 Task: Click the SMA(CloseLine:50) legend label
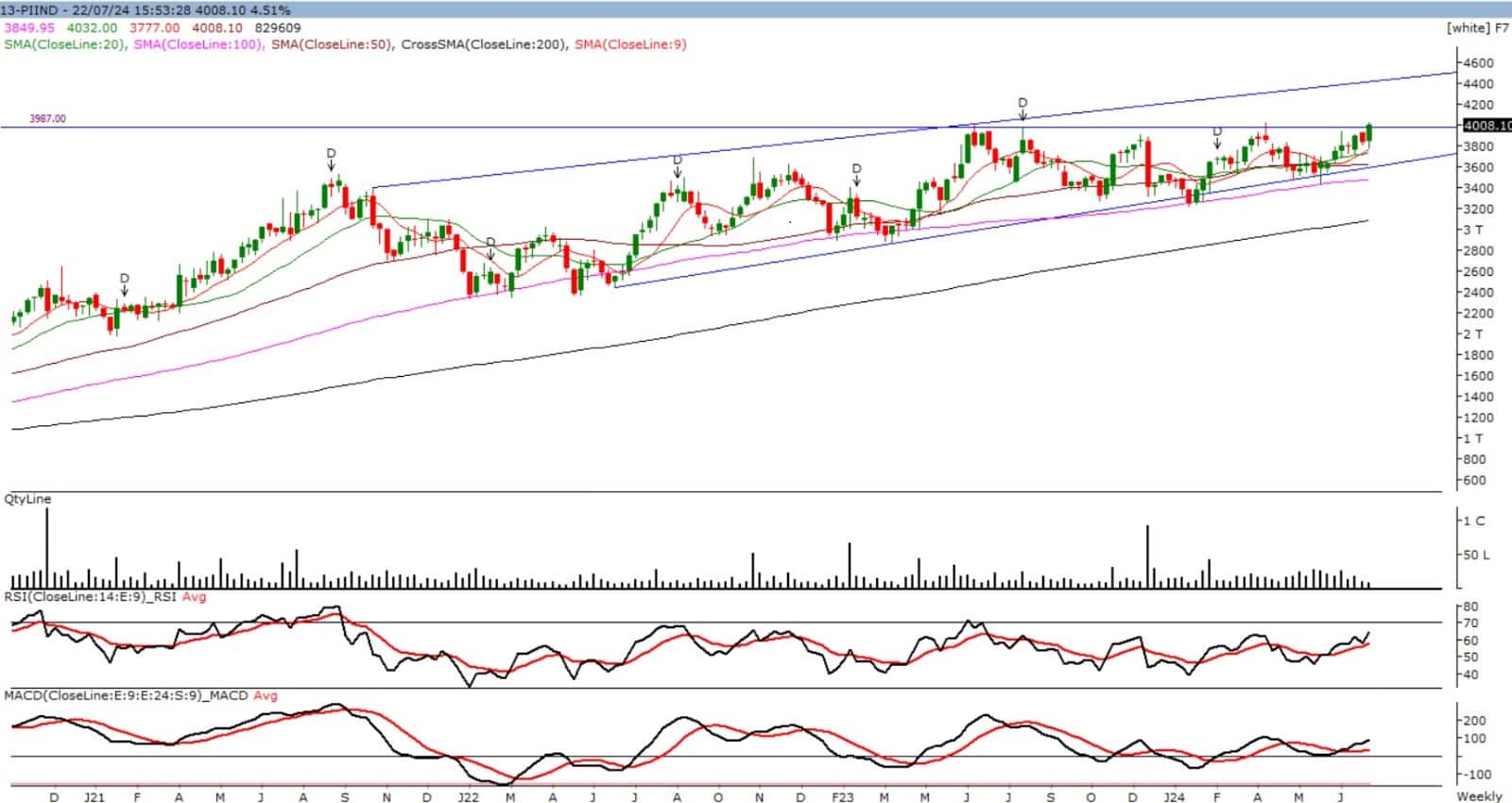[332, 44]
